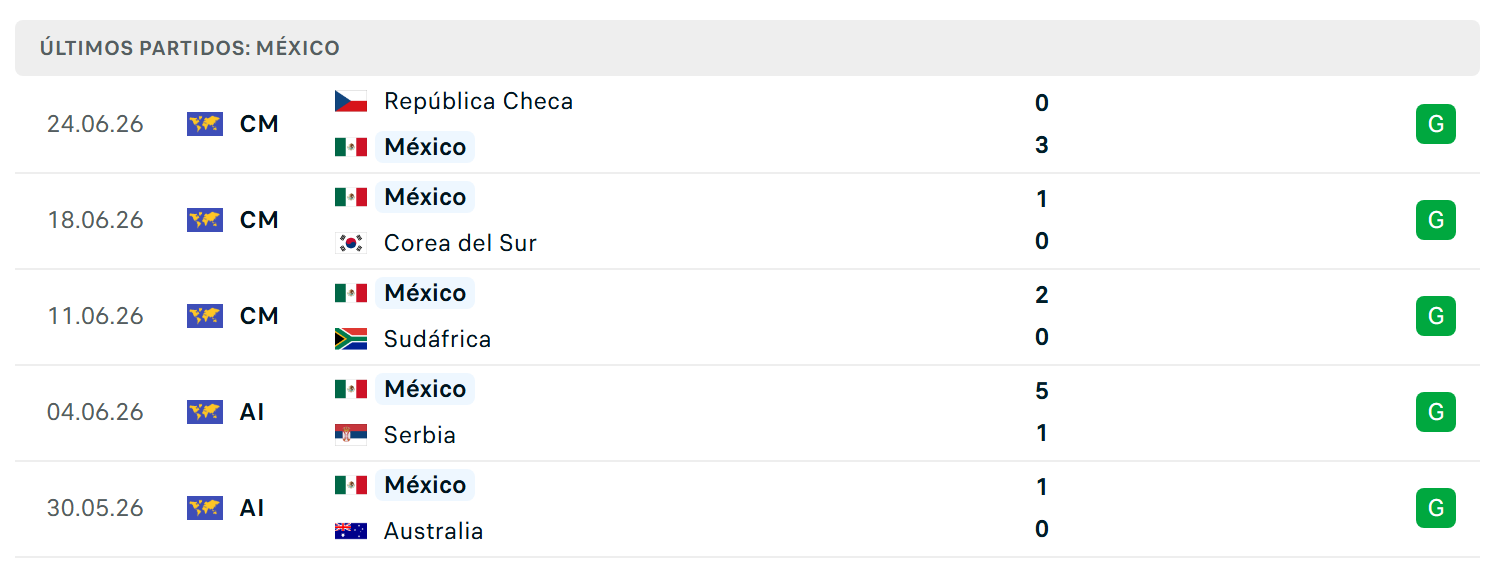Click world map icon for 04.06.26 match
Image resolution: width=1496 pixels, height=569 pixels.
tap(205, 412)
